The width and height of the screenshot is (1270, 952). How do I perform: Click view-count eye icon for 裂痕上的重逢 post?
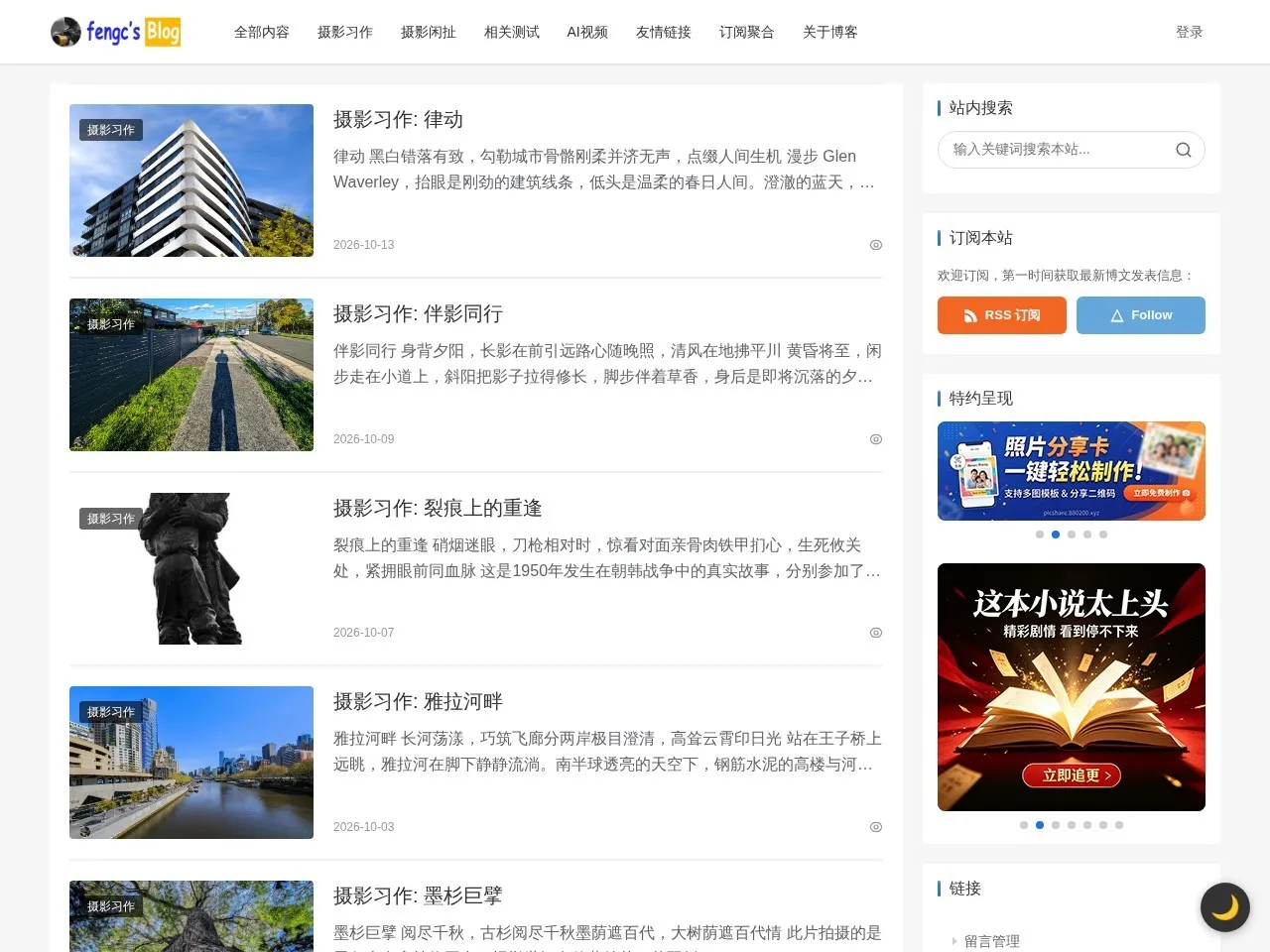(876, 633)
